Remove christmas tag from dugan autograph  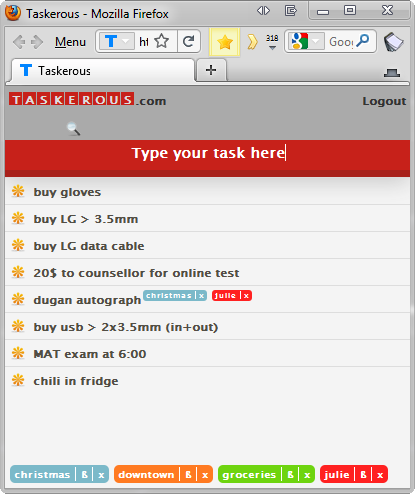point(202,296)
